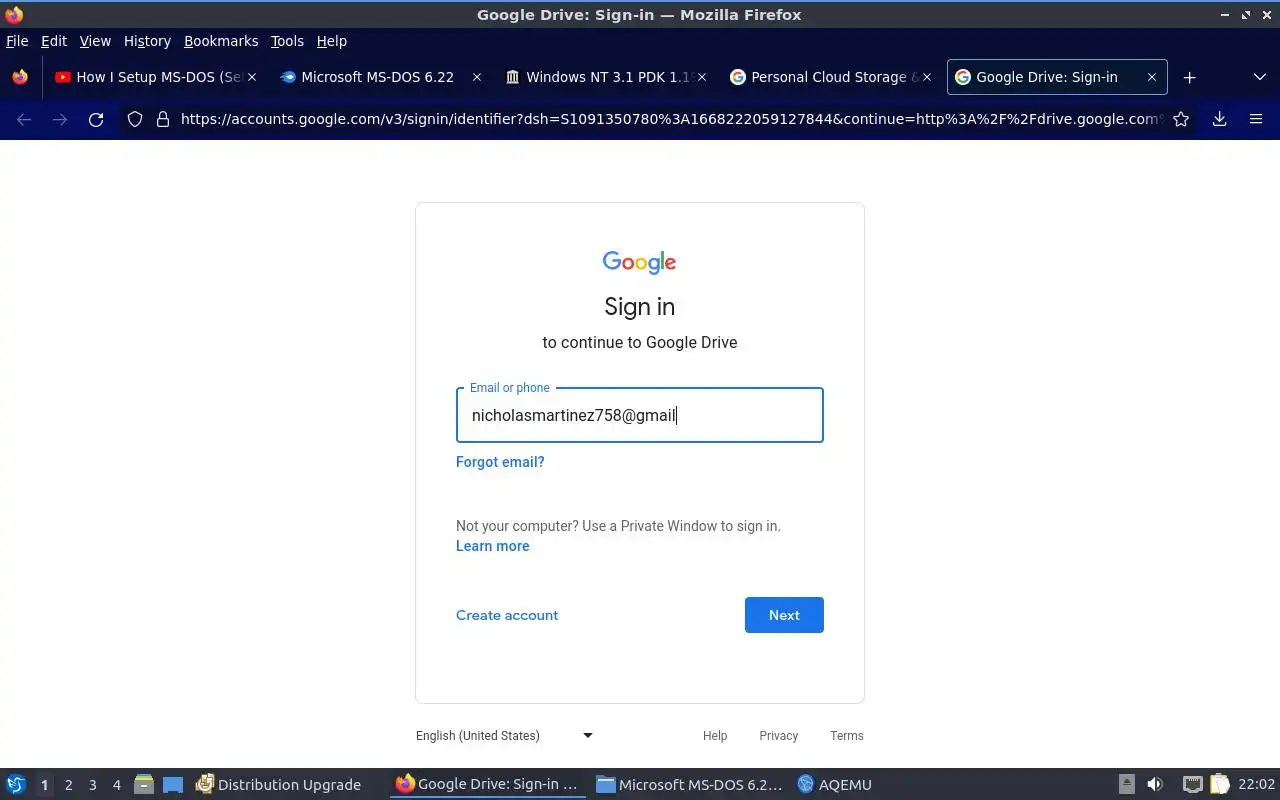1280x800 pixels.
Task: Click the removable media tray icon
Action: click(x=1127, y=785)
